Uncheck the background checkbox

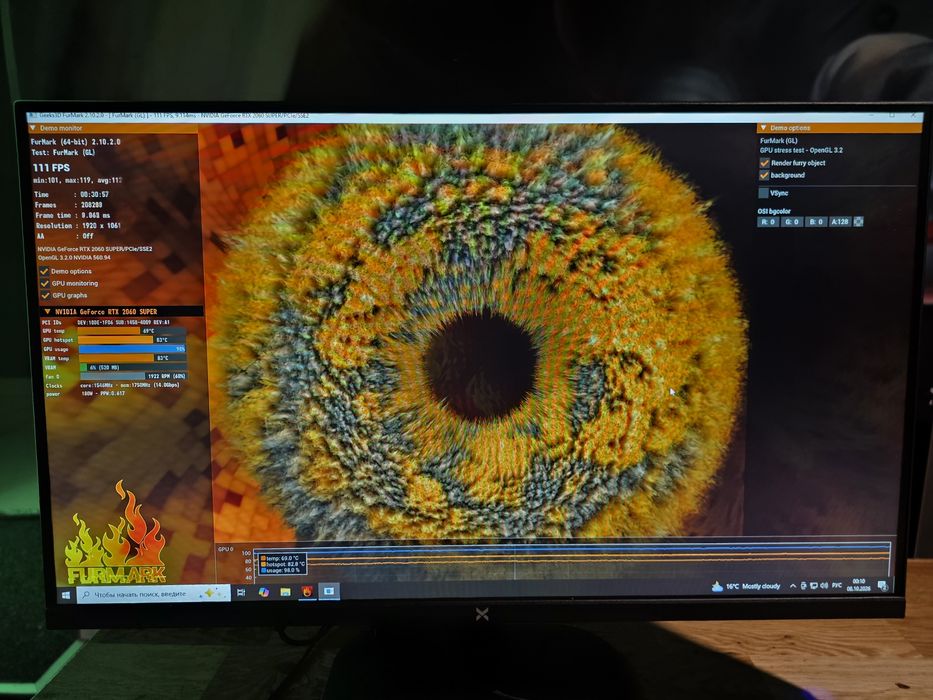point(765,176)
